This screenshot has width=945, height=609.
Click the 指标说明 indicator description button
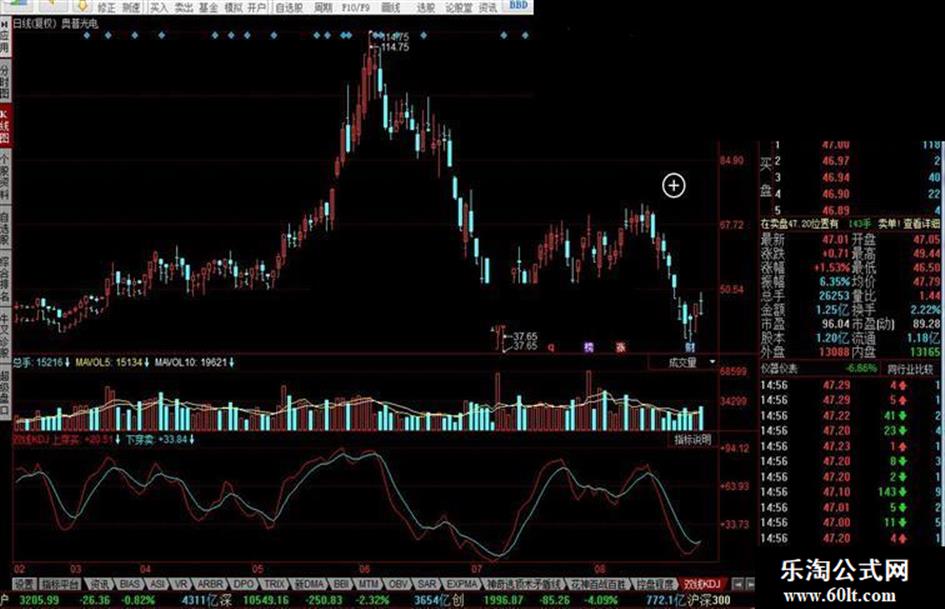(692, 440)
